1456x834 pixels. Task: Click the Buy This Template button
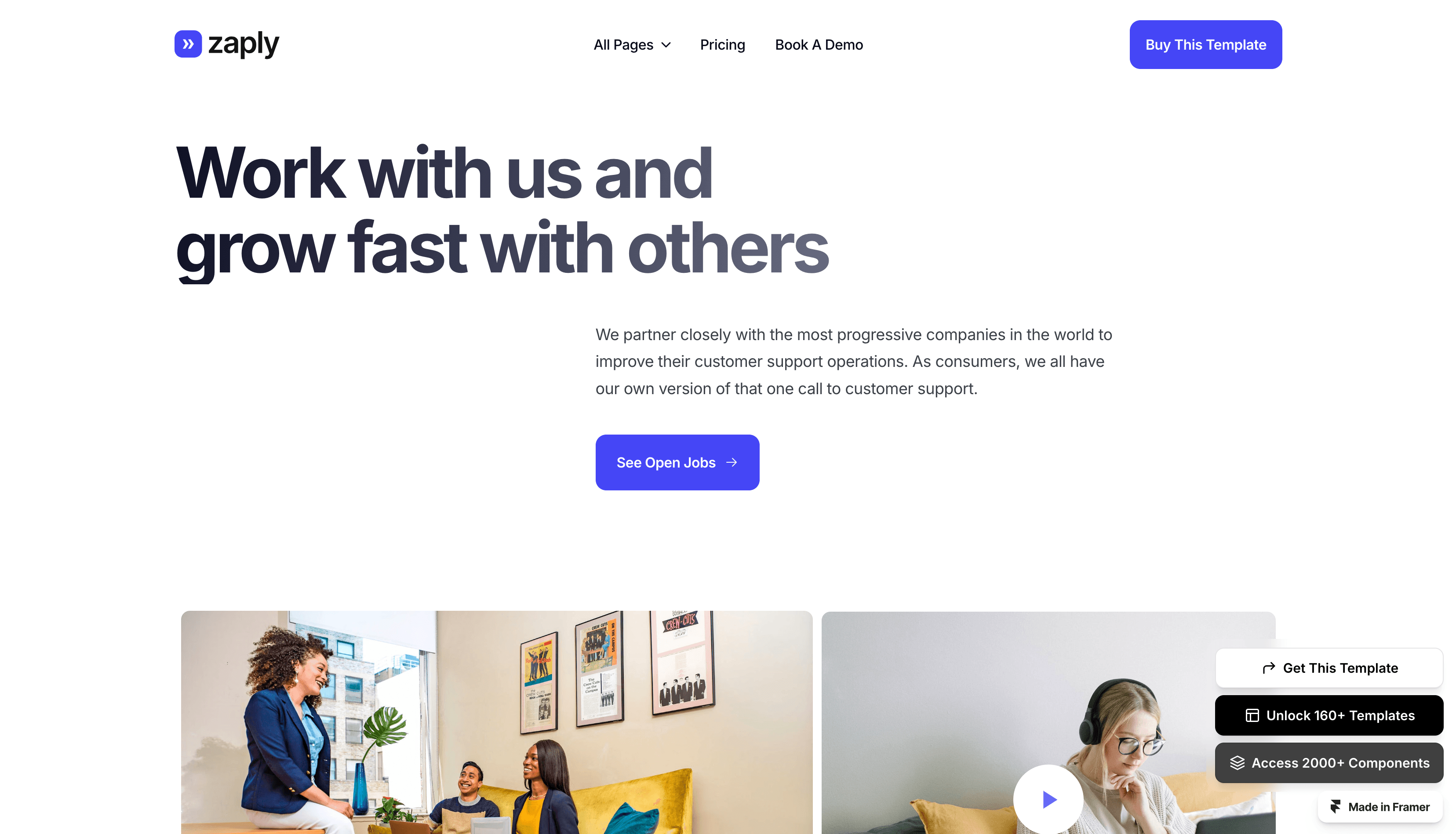click(1205, 45)
